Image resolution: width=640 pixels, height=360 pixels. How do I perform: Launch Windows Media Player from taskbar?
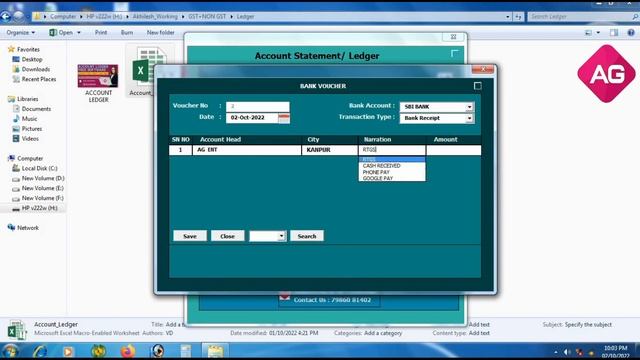[x=68, y=351]
